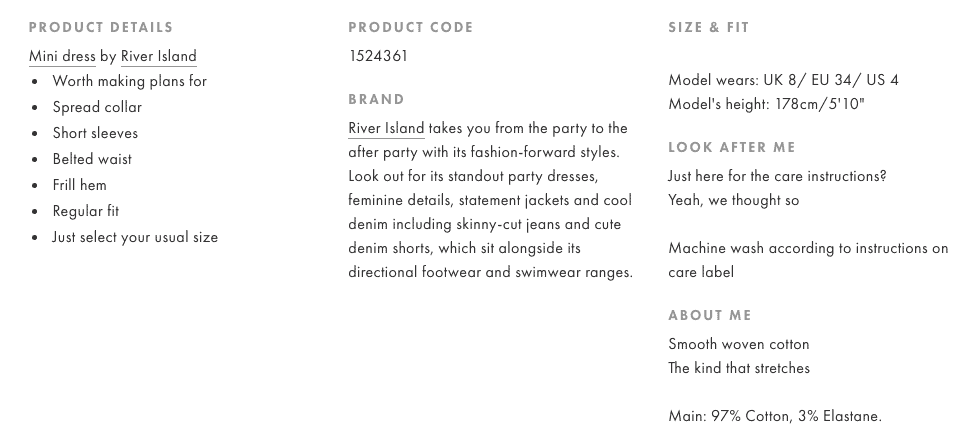Image resolution: width=965 pixels, height=441 pixels.
Task: Click the Model wears UK 8 line
Action: [x=783, y=80]
